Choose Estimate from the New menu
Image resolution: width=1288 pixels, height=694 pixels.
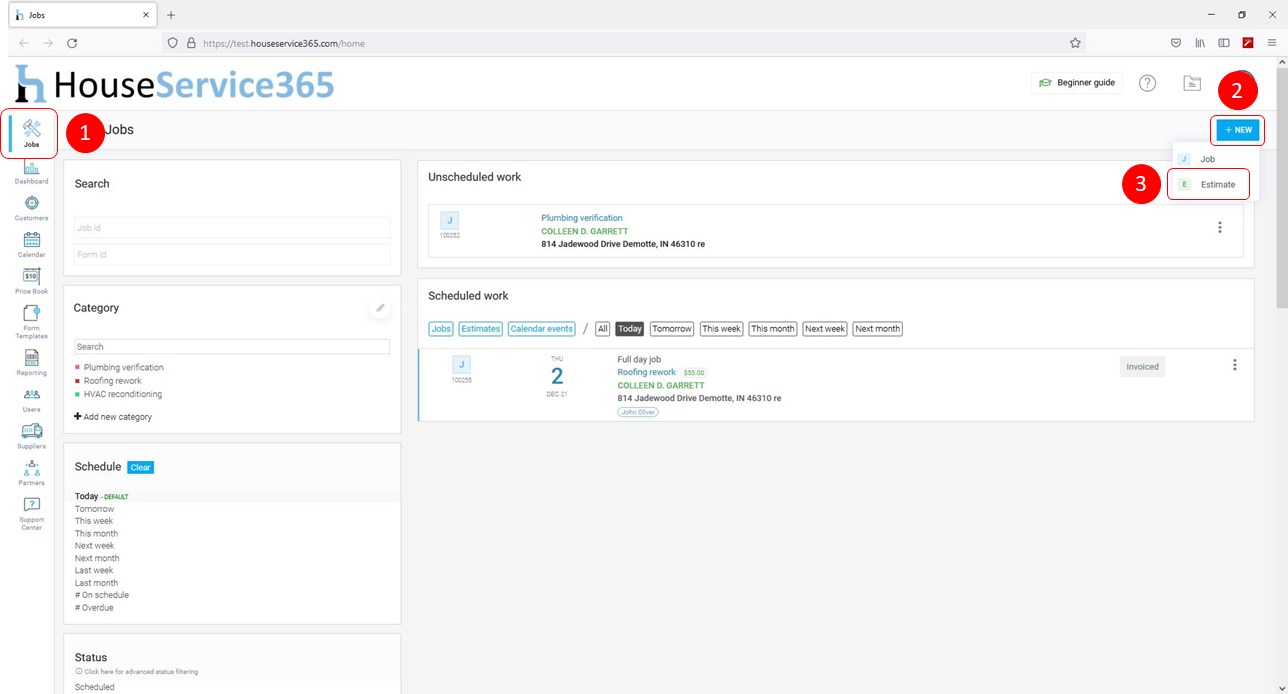click(x=1211, y=185)
